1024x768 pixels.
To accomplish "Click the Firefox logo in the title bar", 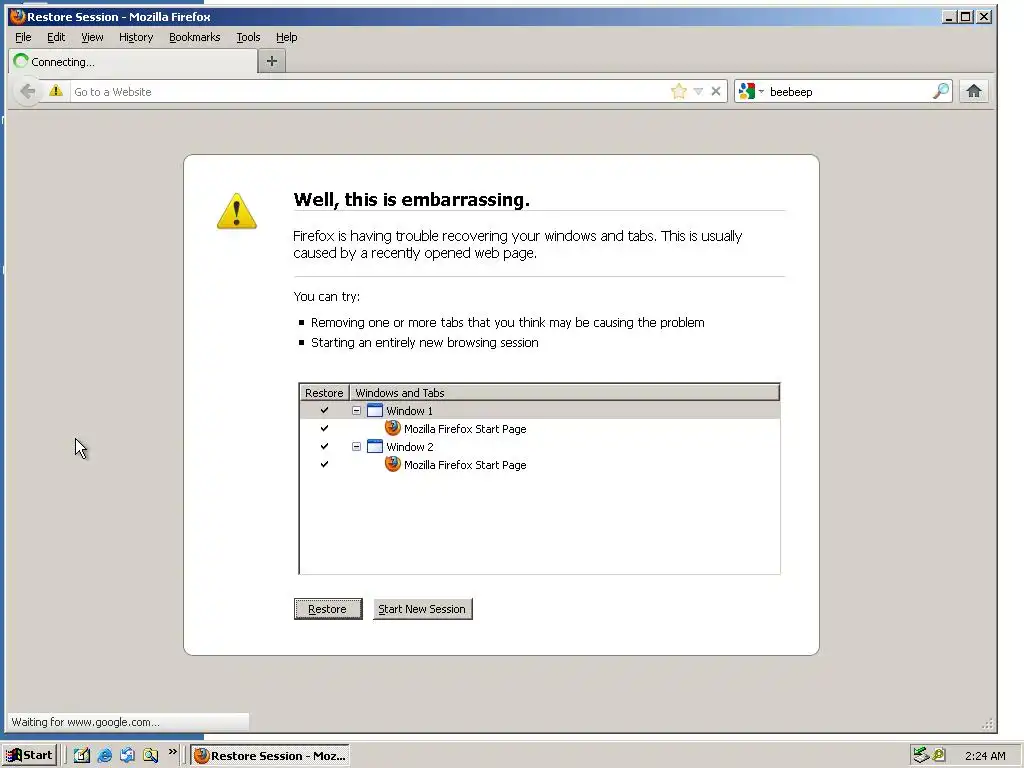I will 18,16.
